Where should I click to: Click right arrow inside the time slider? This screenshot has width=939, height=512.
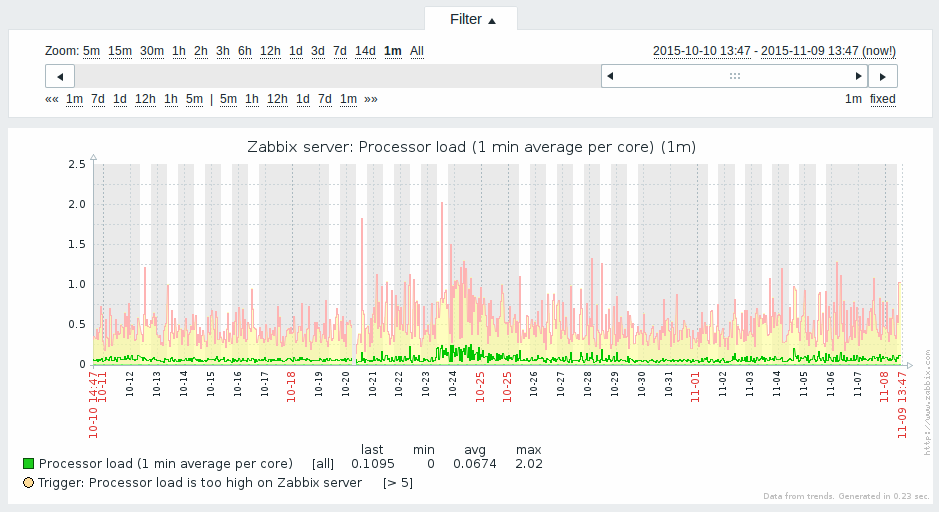858,76
